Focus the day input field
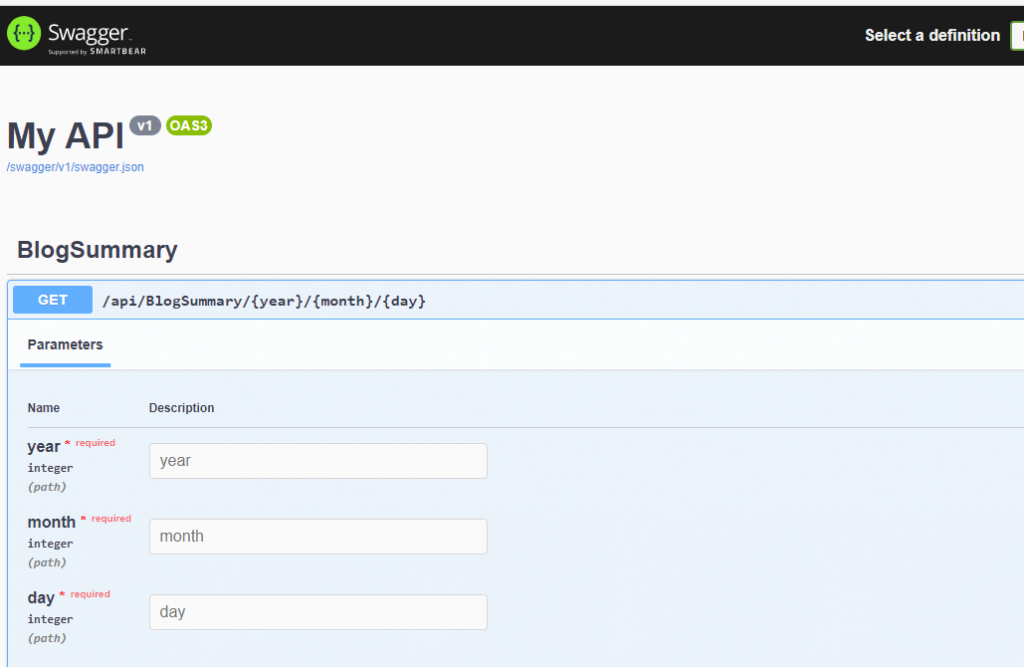Image resolution: width=1024 pixels, height=667 pixels. [318, 612]
